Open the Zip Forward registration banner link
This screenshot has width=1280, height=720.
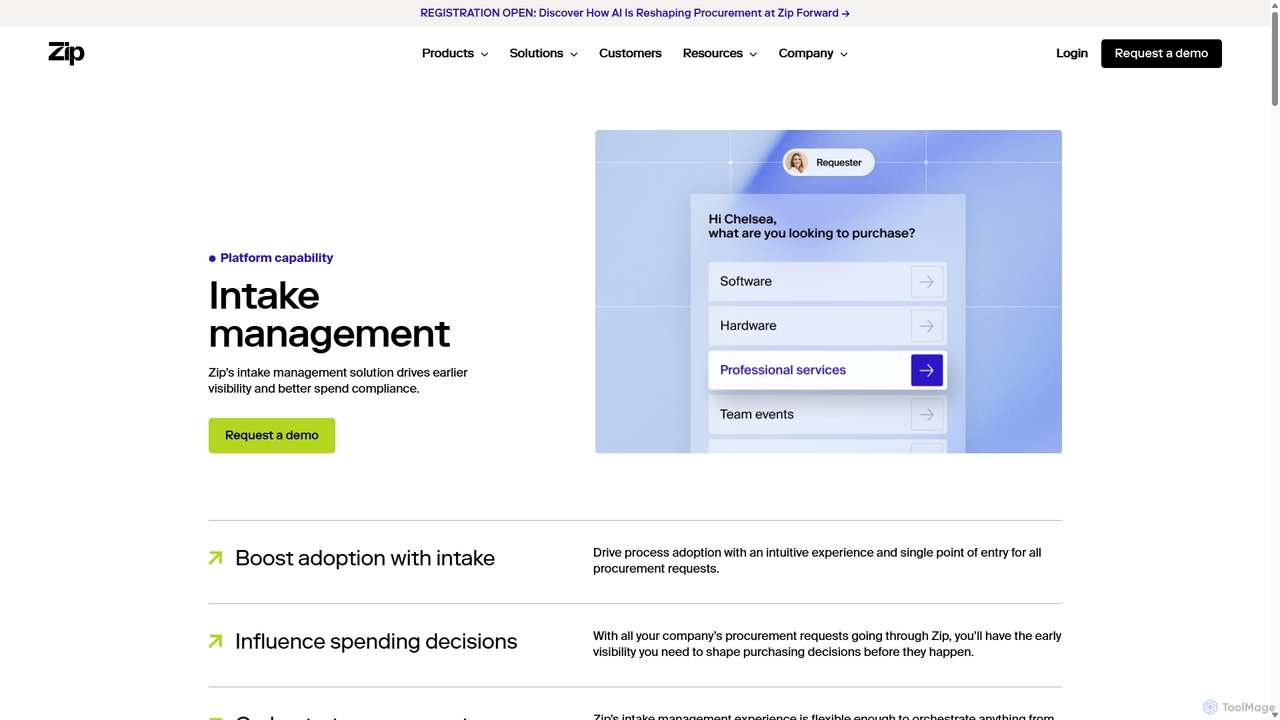pyautogui.click(x=635, y=13)
